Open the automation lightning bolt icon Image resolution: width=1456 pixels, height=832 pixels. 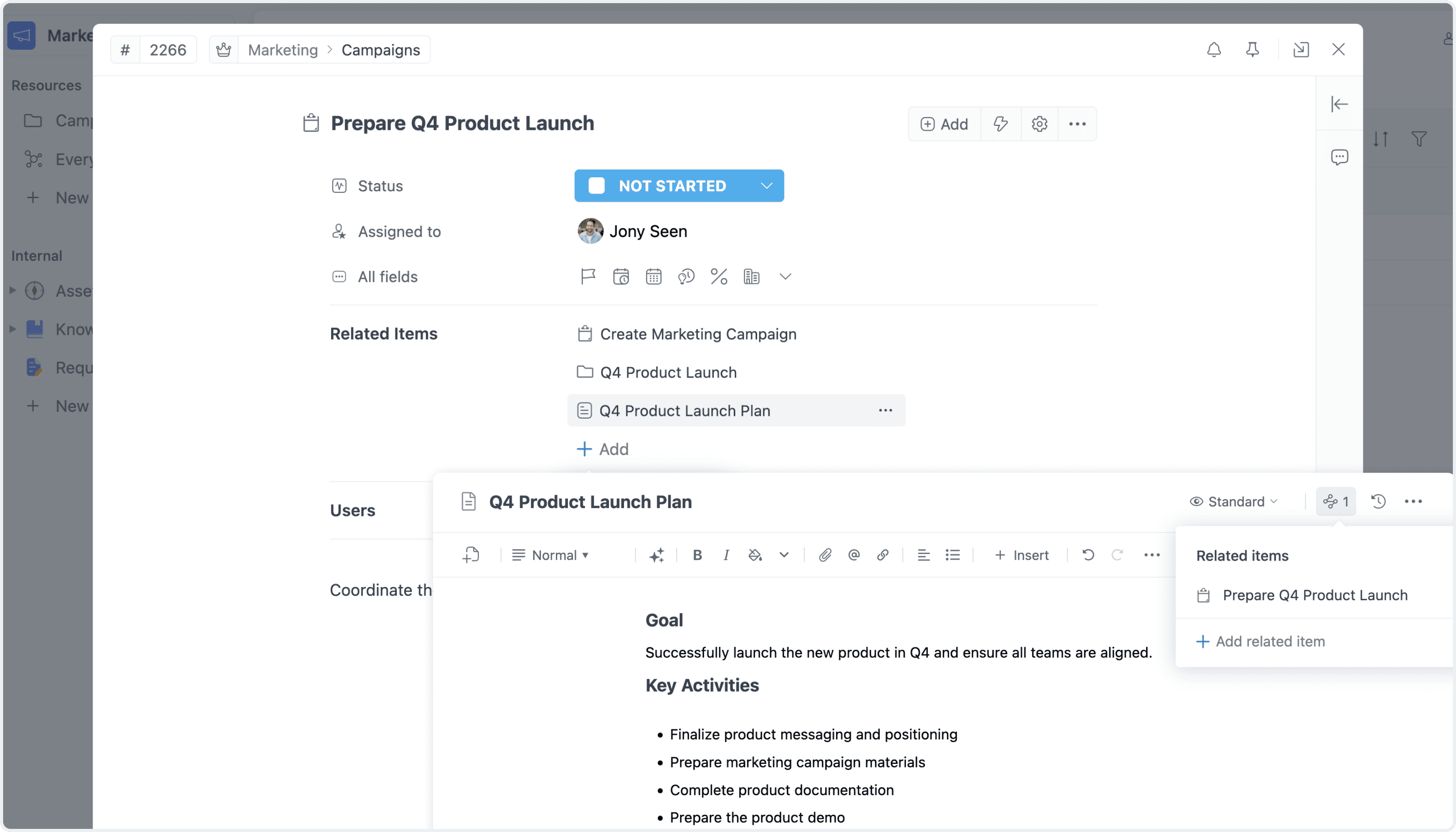point(1000,124)
